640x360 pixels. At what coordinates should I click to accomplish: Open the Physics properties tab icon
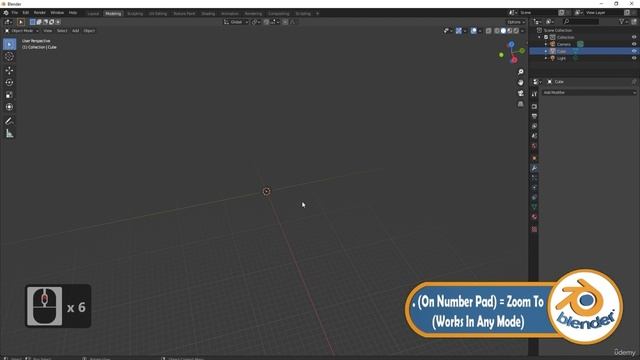[x=534, y=188]
